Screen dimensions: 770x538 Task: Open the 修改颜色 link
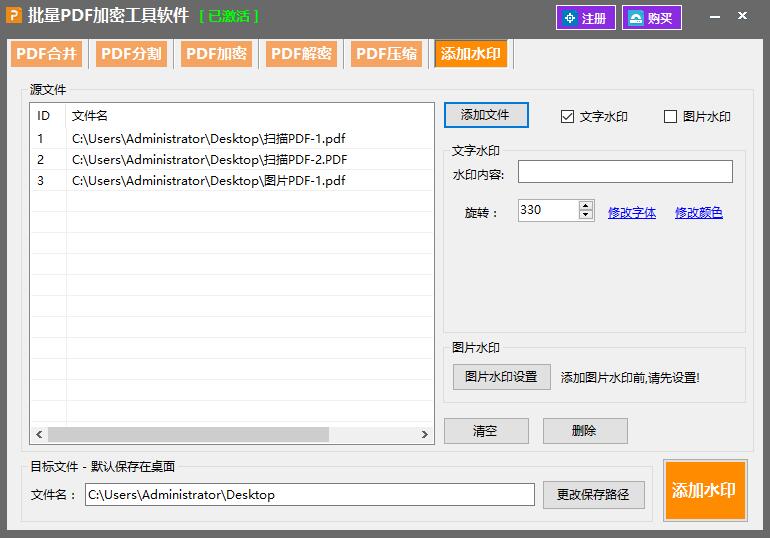click(698, 213)
